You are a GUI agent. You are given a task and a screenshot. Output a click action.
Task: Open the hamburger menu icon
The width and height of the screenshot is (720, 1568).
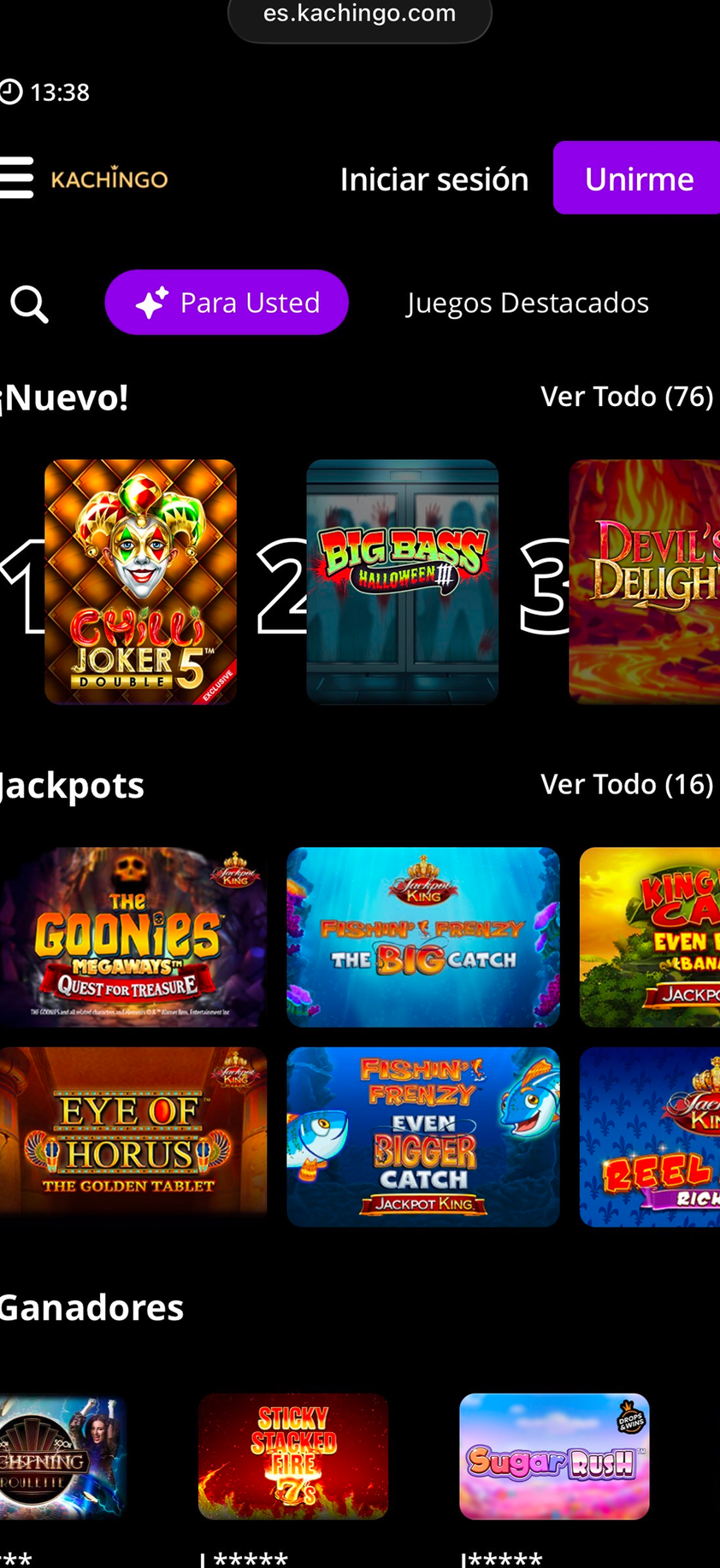[x=16, y=178]
